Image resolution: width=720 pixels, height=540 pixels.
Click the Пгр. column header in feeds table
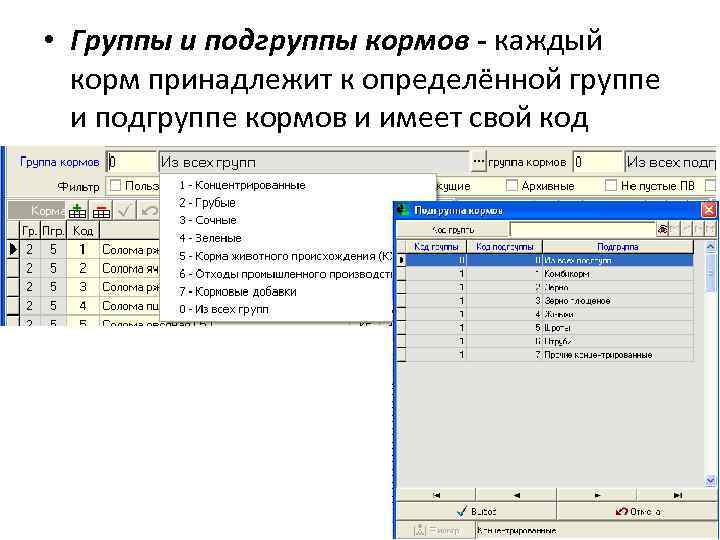[53, 231]
